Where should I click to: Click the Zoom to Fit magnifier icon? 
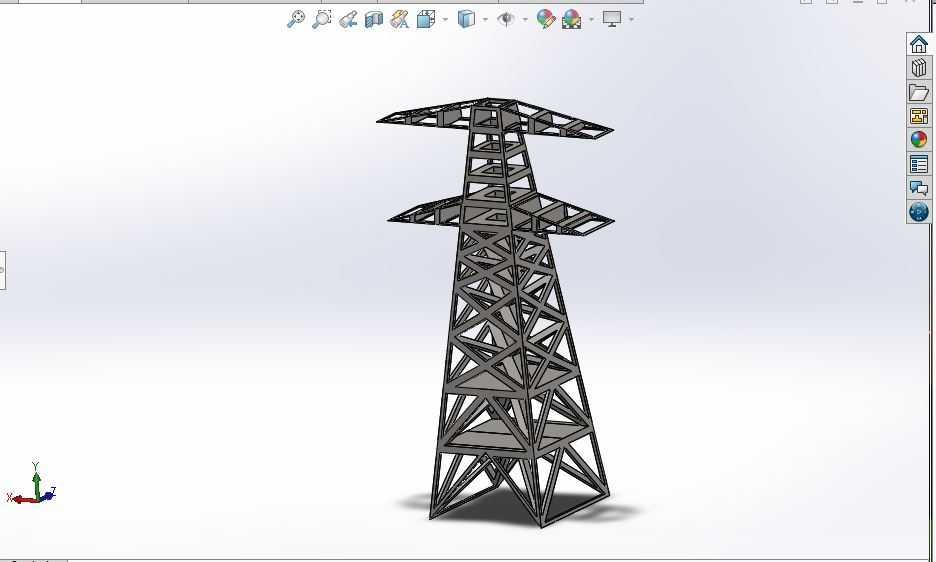click(x=295, y=19)
